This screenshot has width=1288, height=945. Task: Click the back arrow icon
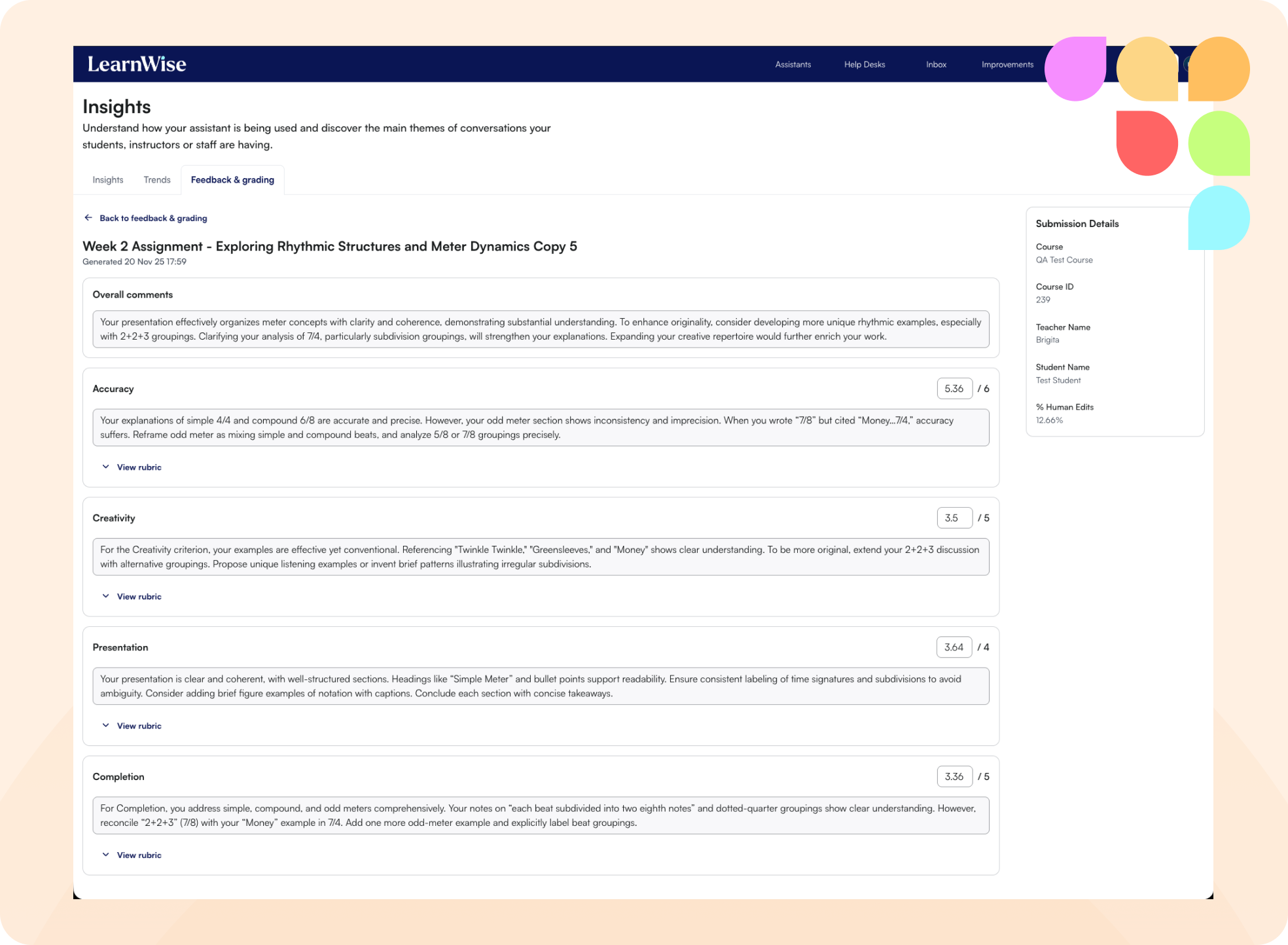(x=88, y=218)
